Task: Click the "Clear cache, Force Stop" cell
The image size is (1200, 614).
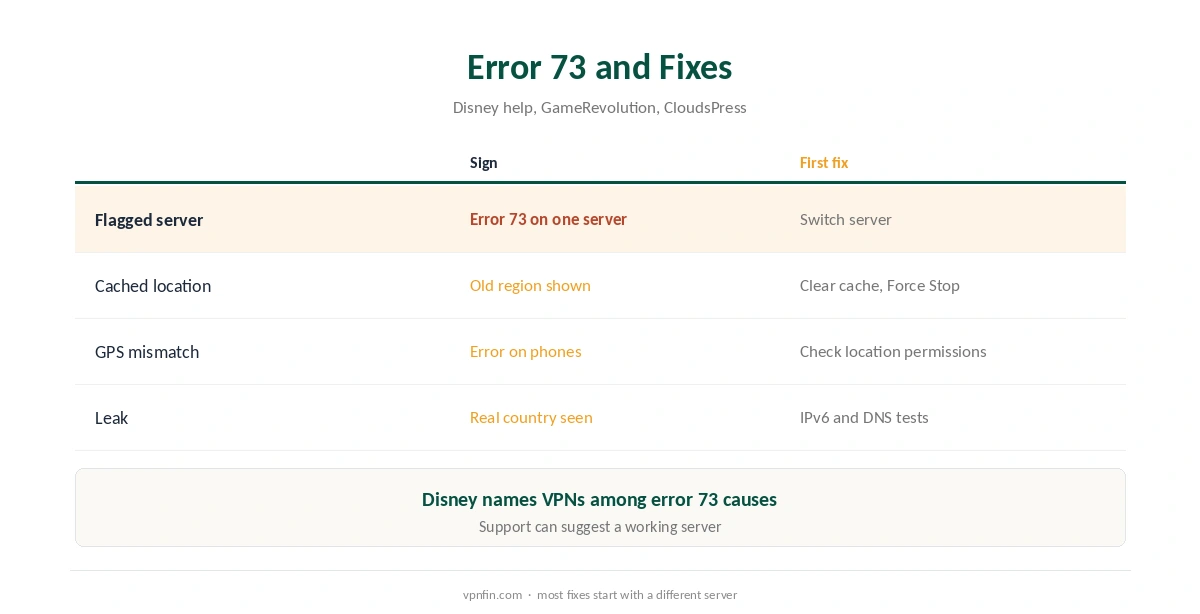Action: 879,285
